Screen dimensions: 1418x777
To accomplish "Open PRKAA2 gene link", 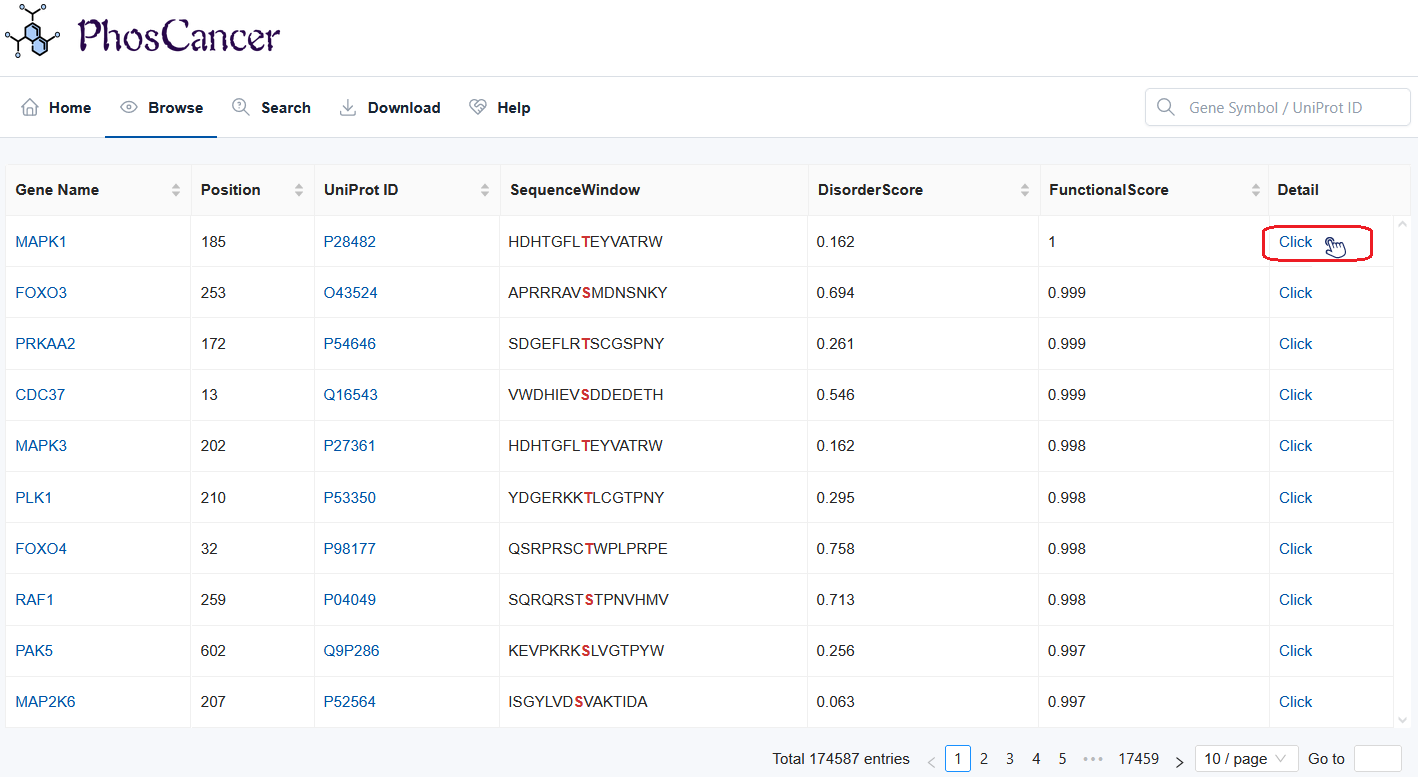I will (45, 344).
